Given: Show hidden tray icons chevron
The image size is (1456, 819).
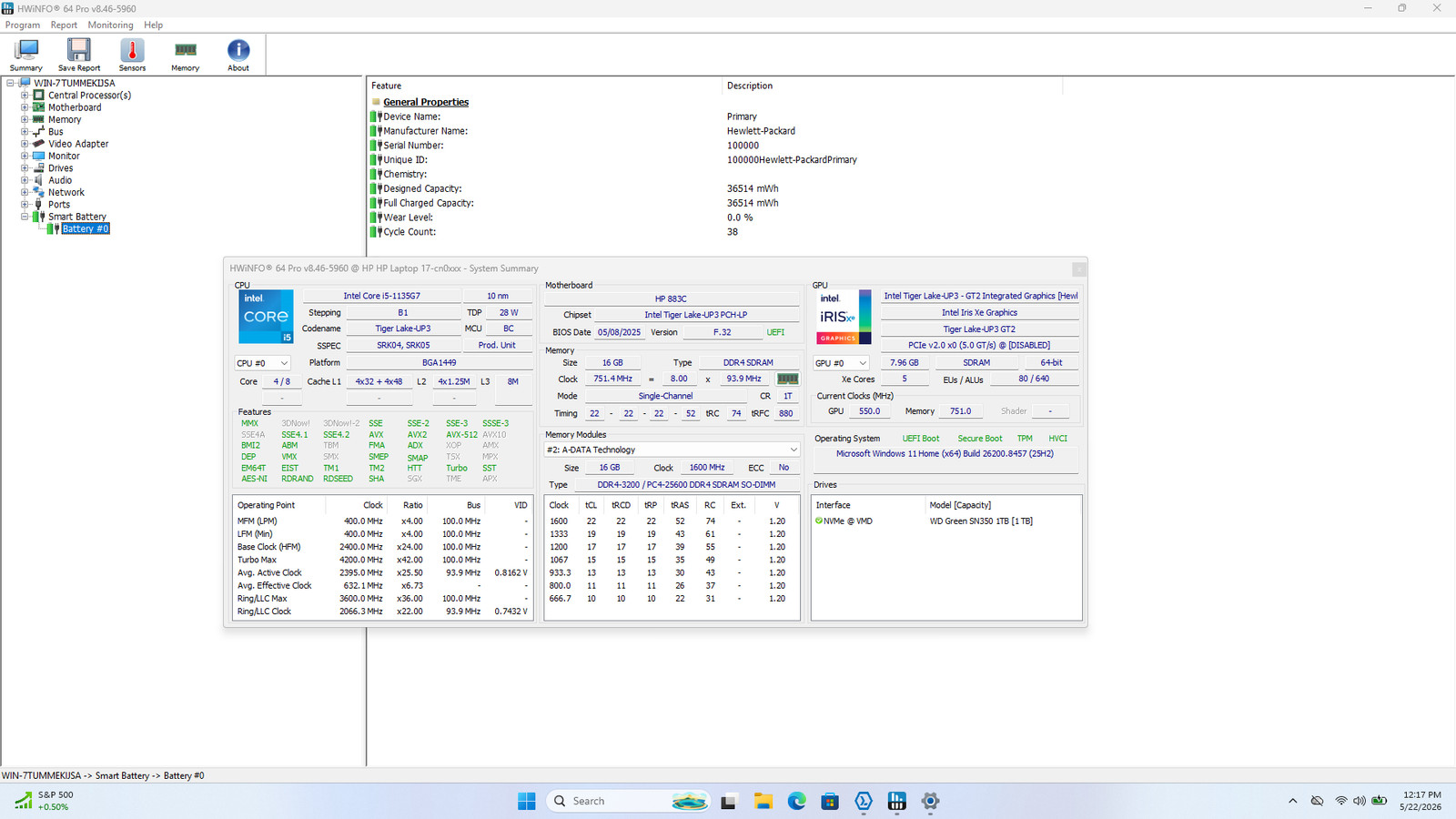Looking at the screenshot, I should (x=1292, y=801).
